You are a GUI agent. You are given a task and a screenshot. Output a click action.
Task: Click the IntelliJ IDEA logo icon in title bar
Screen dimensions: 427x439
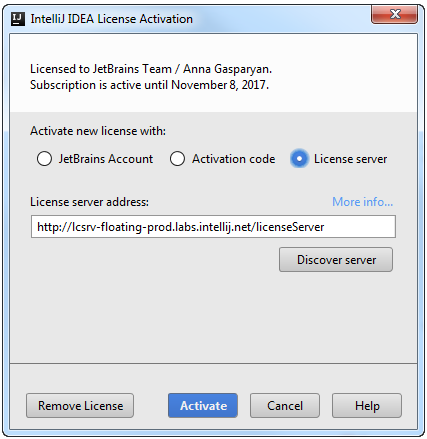(x=18, y=19)
